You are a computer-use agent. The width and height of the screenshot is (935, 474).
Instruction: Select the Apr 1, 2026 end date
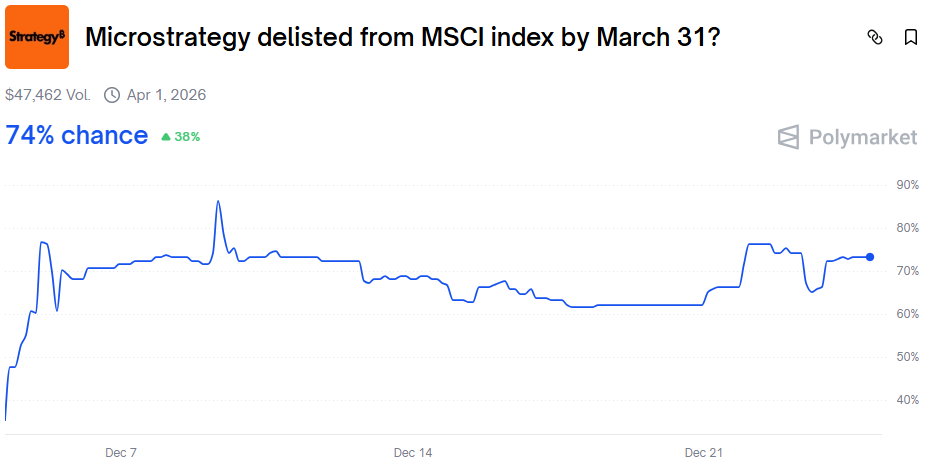166,95
